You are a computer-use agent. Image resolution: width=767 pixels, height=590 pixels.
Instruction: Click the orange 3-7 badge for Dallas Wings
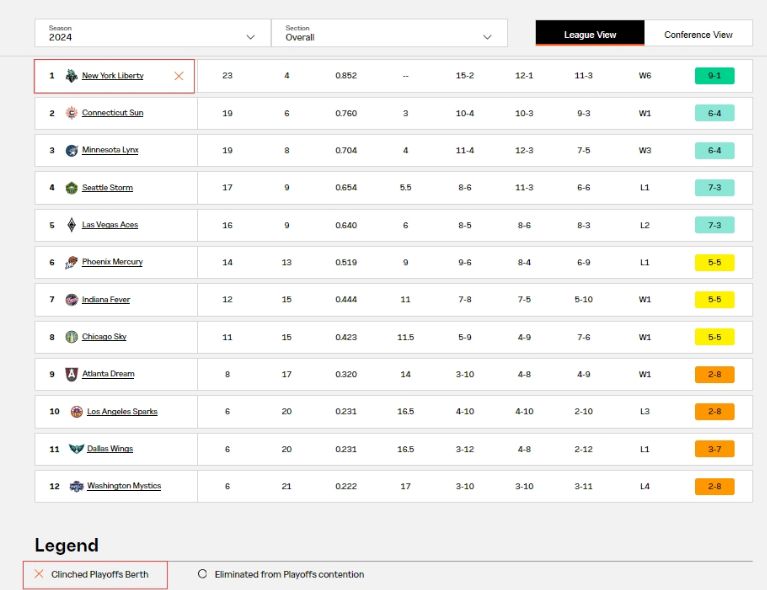click(715, 449)
